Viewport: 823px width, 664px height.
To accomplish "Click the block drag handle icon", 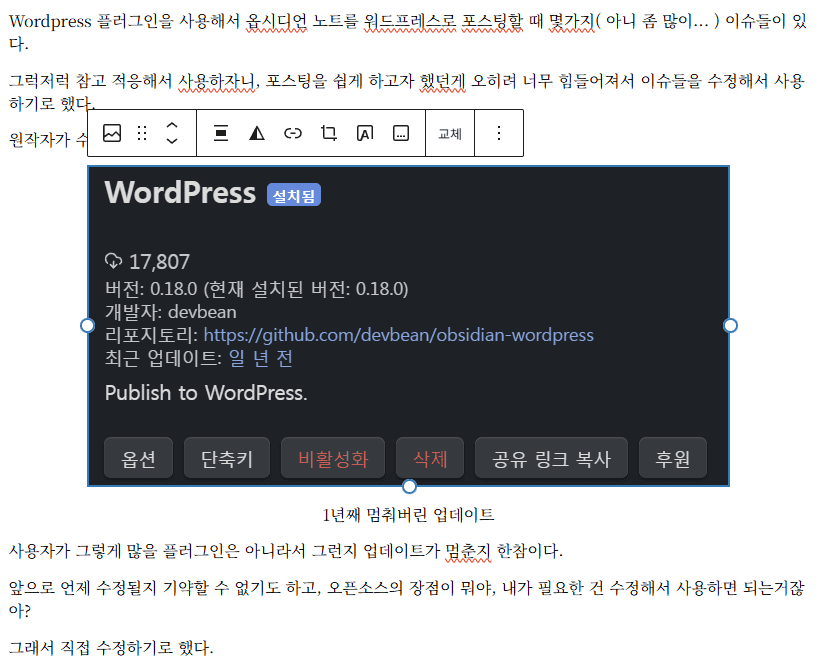I will click(x=142, y=133).
